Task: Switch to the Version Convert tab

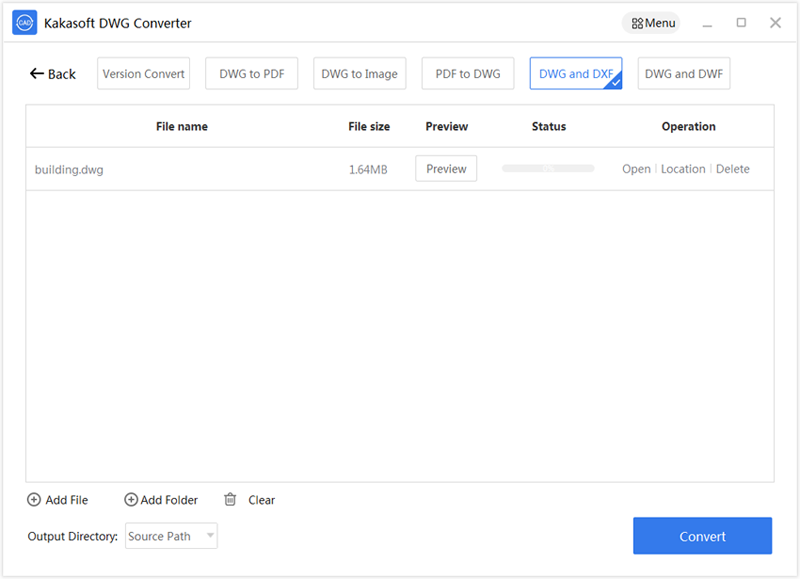Action: click(x=143, y=73)
